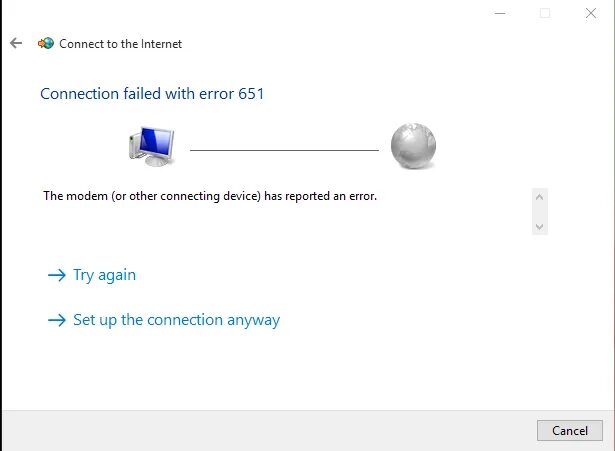Choose Set up the connection anyway
Viewport: 615px width, 451px height.
pos(176,320)
